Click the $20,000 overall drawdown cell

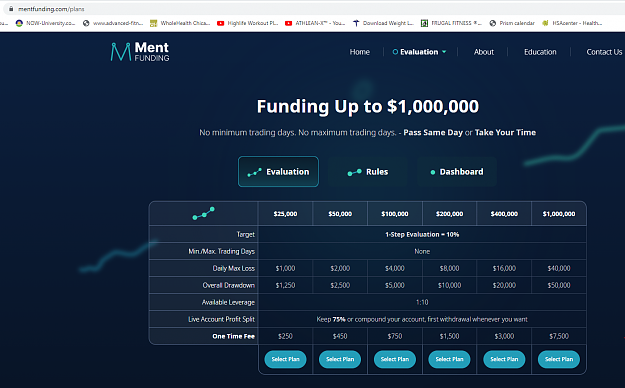(x=504, y=285)
